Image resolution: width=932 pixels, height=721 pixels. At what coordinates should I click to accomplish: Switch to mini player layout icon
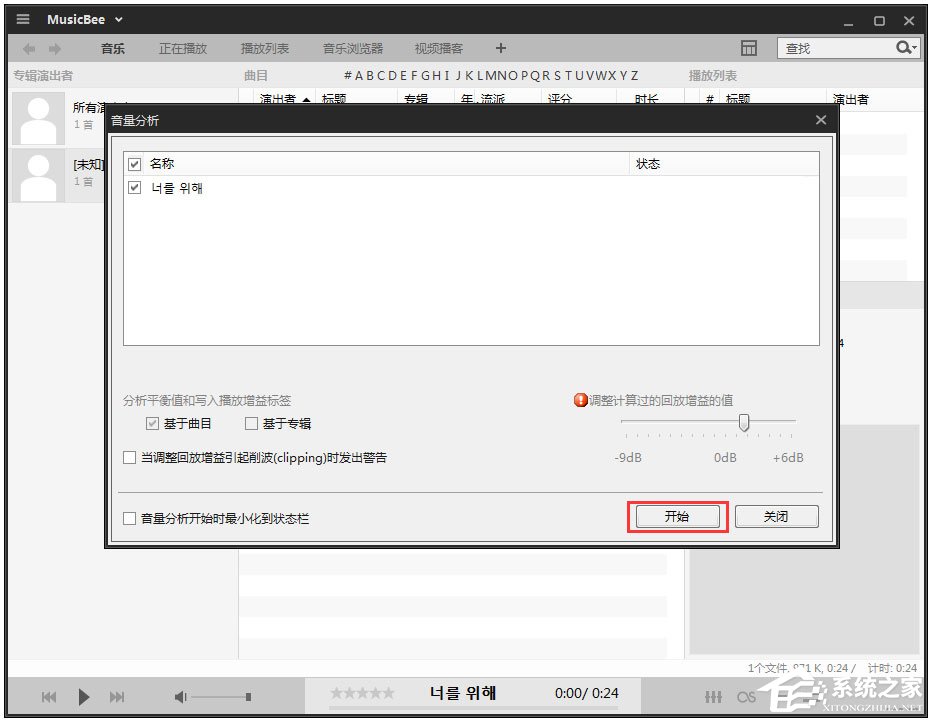point(749,48)
